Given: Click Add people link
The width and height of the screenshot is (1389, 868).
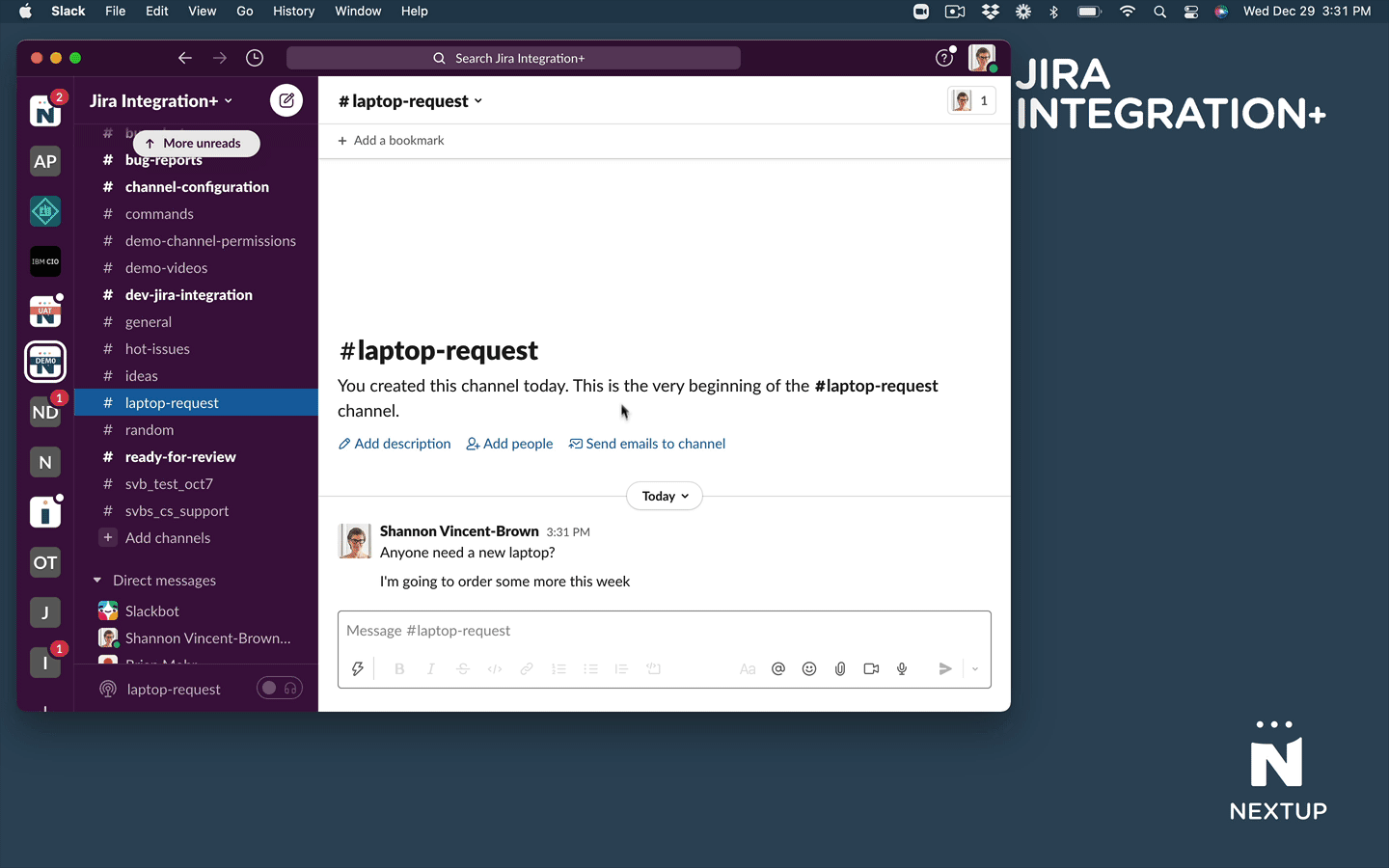Looking at the screenshot, I should [x=509, y=444].
